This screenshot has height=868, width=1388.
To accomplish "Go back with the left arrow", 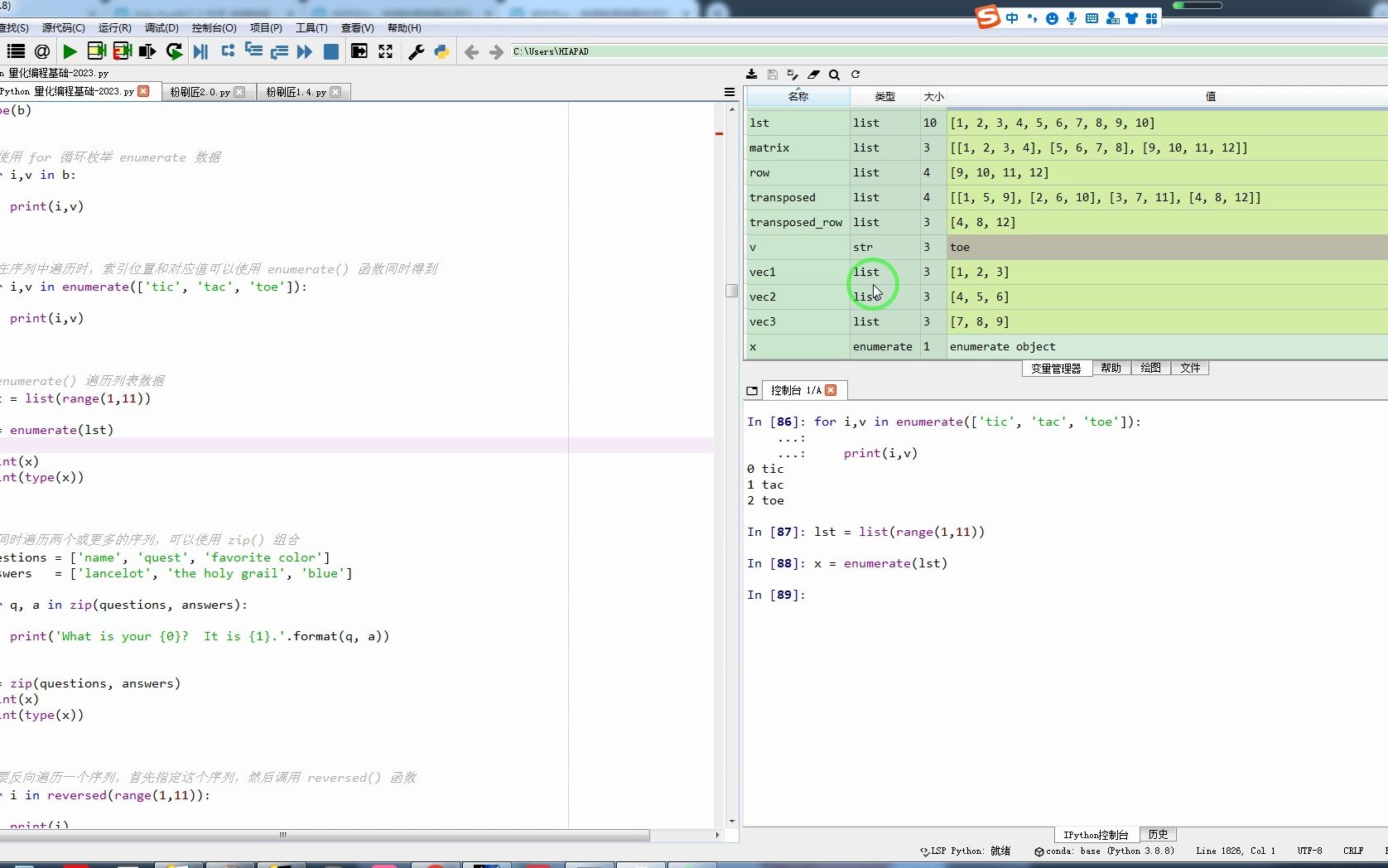I will tap(471, 52).
